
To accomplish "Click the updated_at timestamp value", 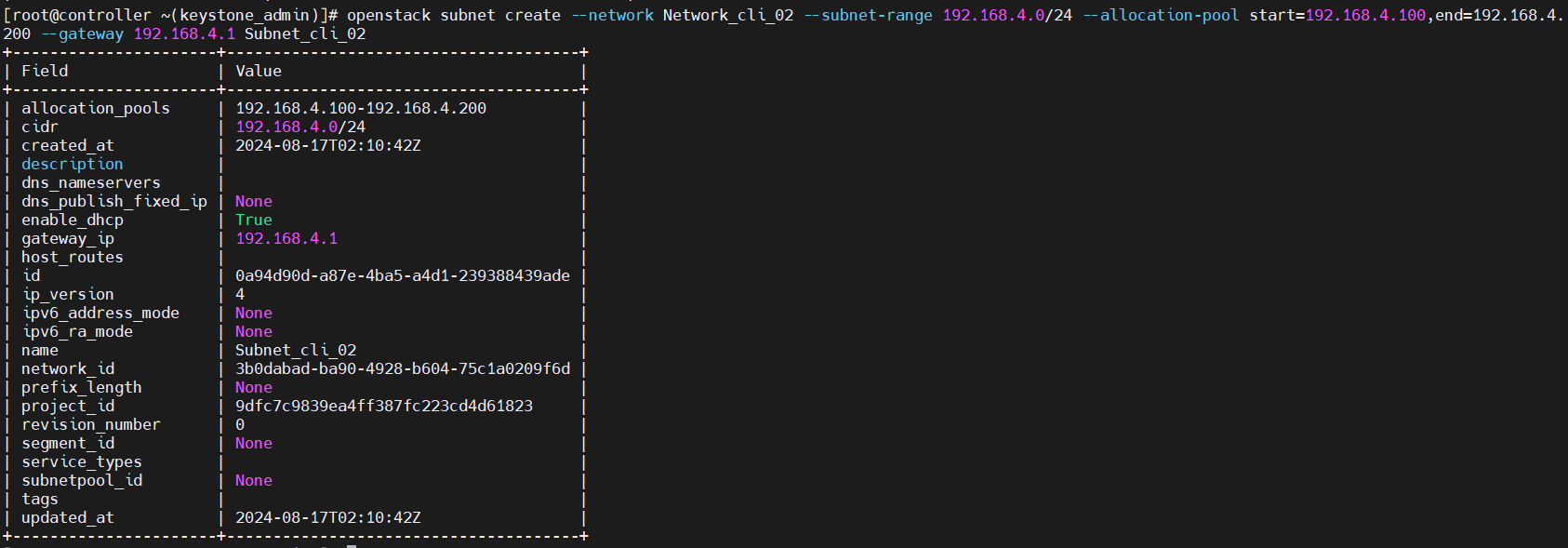I will tap(328, 517).
